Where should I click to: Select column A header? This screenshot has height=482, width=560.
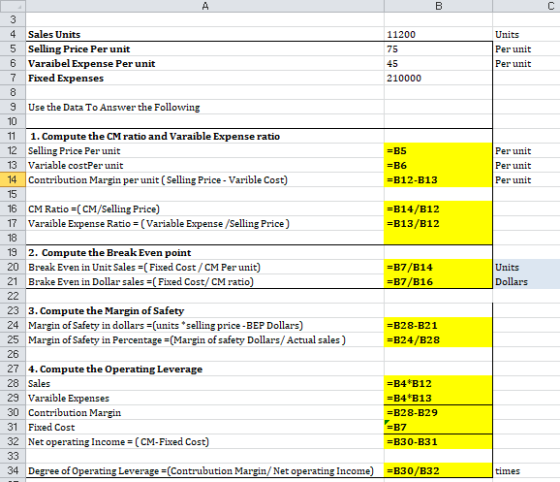click(x=205, y=6)
